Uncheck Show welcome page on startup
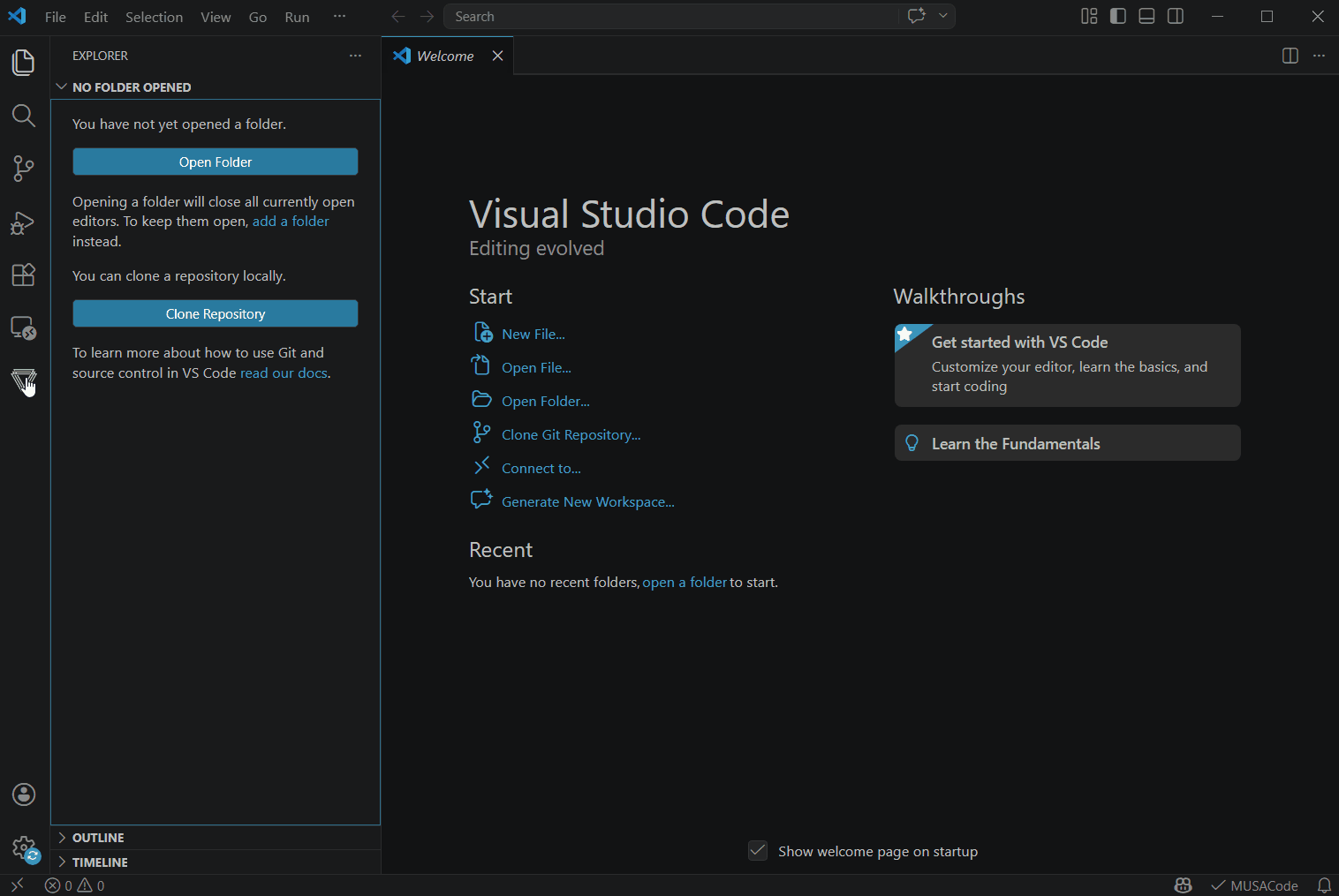The image size is (1339, 896). (x=758, y=850)
